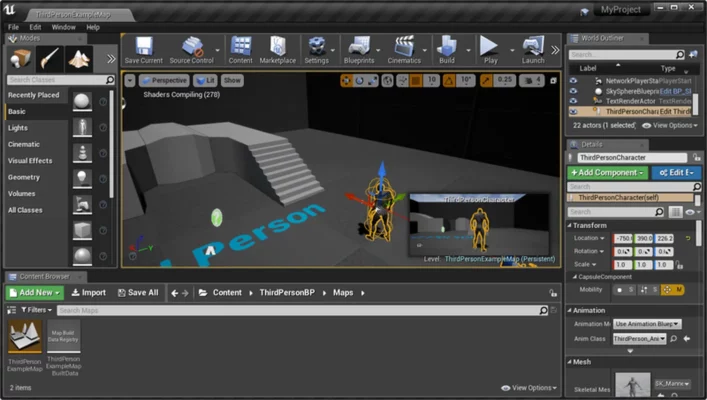This screenshot has height=400, width=707.
Task: Toggle visibility of NetworkPlayerStart in the outliner
Action: (573, 79)
